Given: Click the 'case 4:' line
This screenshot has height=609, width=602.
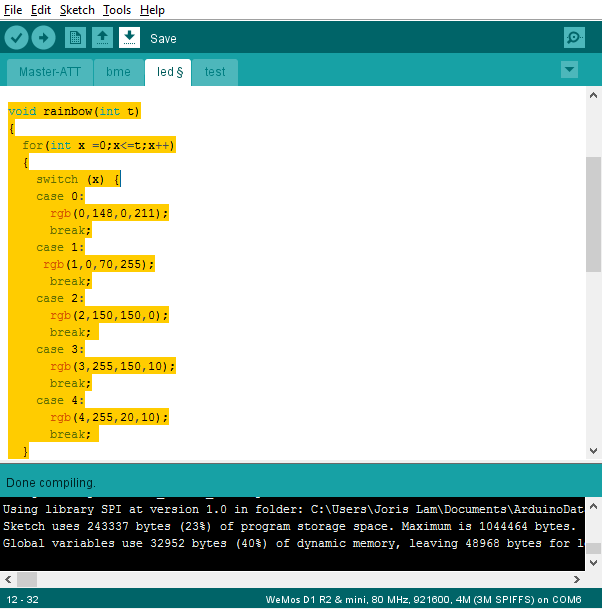Looking at the screenshot, I should (60, 400).
